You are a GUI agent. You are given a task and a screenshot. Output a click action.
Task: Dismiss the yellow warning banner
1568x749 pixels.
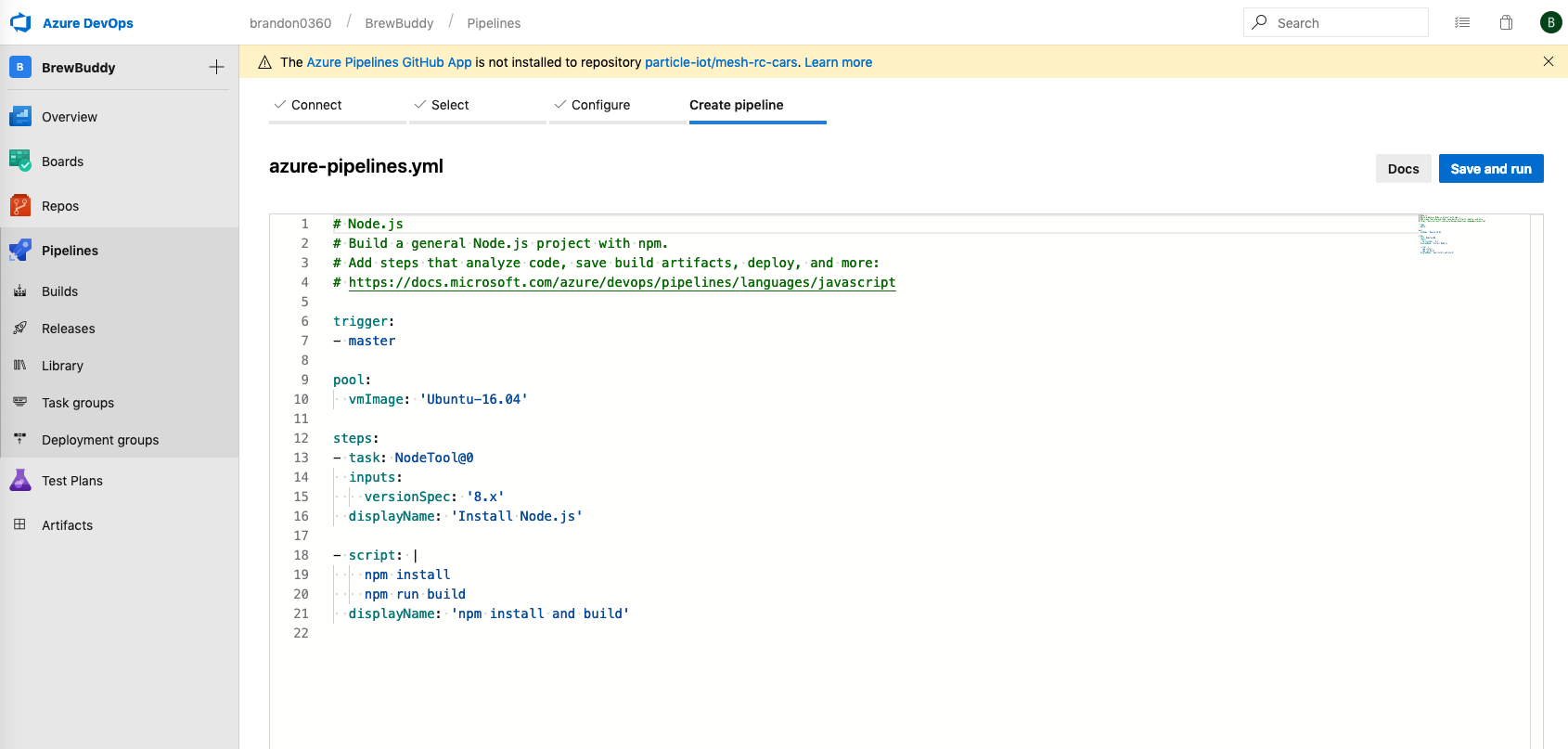click(x=1548, y=61)
